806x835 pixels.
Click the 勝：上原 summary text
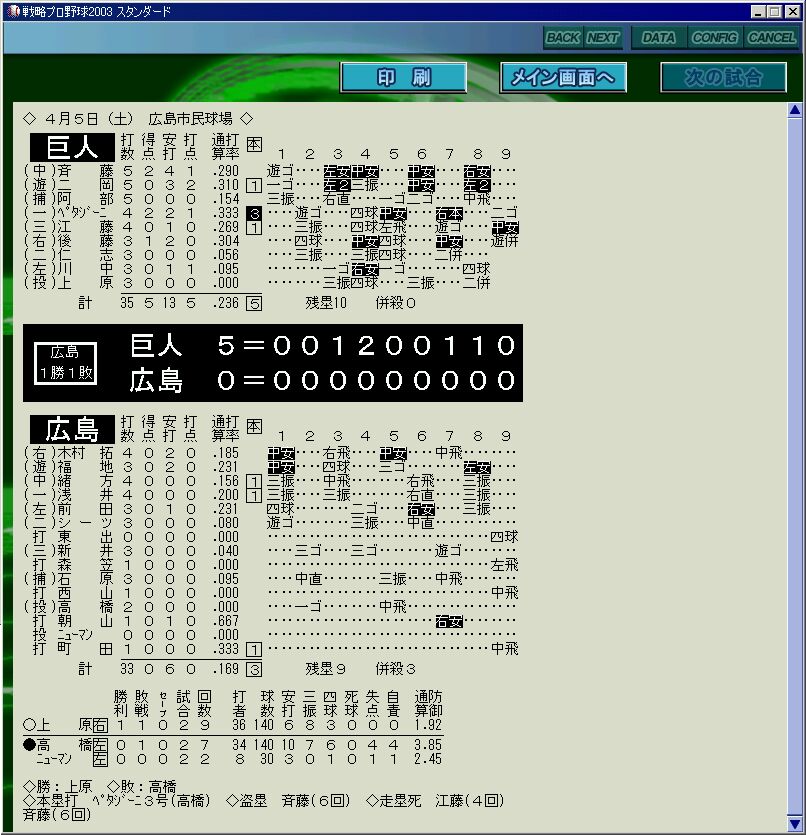[58, 787]
